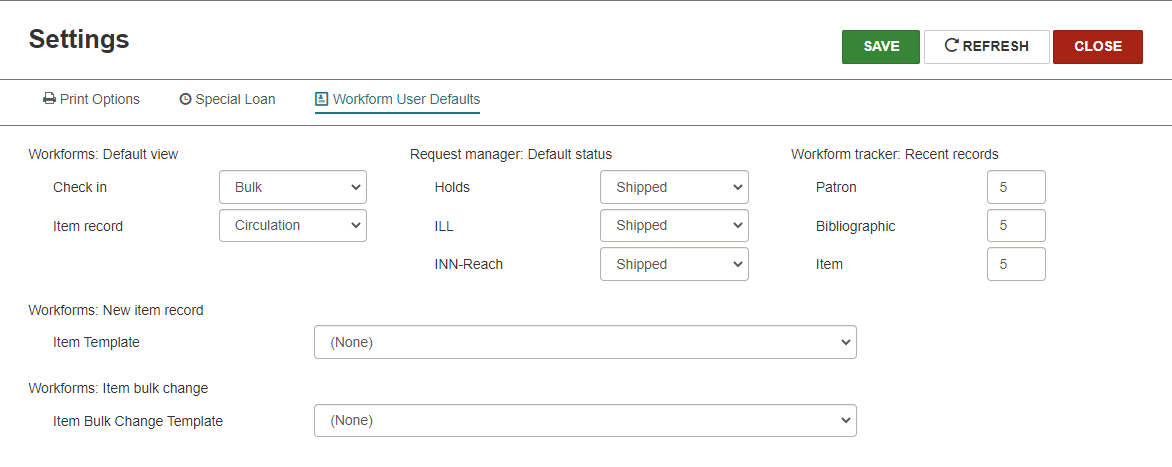This screenshot has height=467, width=1172.
Task: Open the Holds default status dropdown
Action: click(674, 187)
